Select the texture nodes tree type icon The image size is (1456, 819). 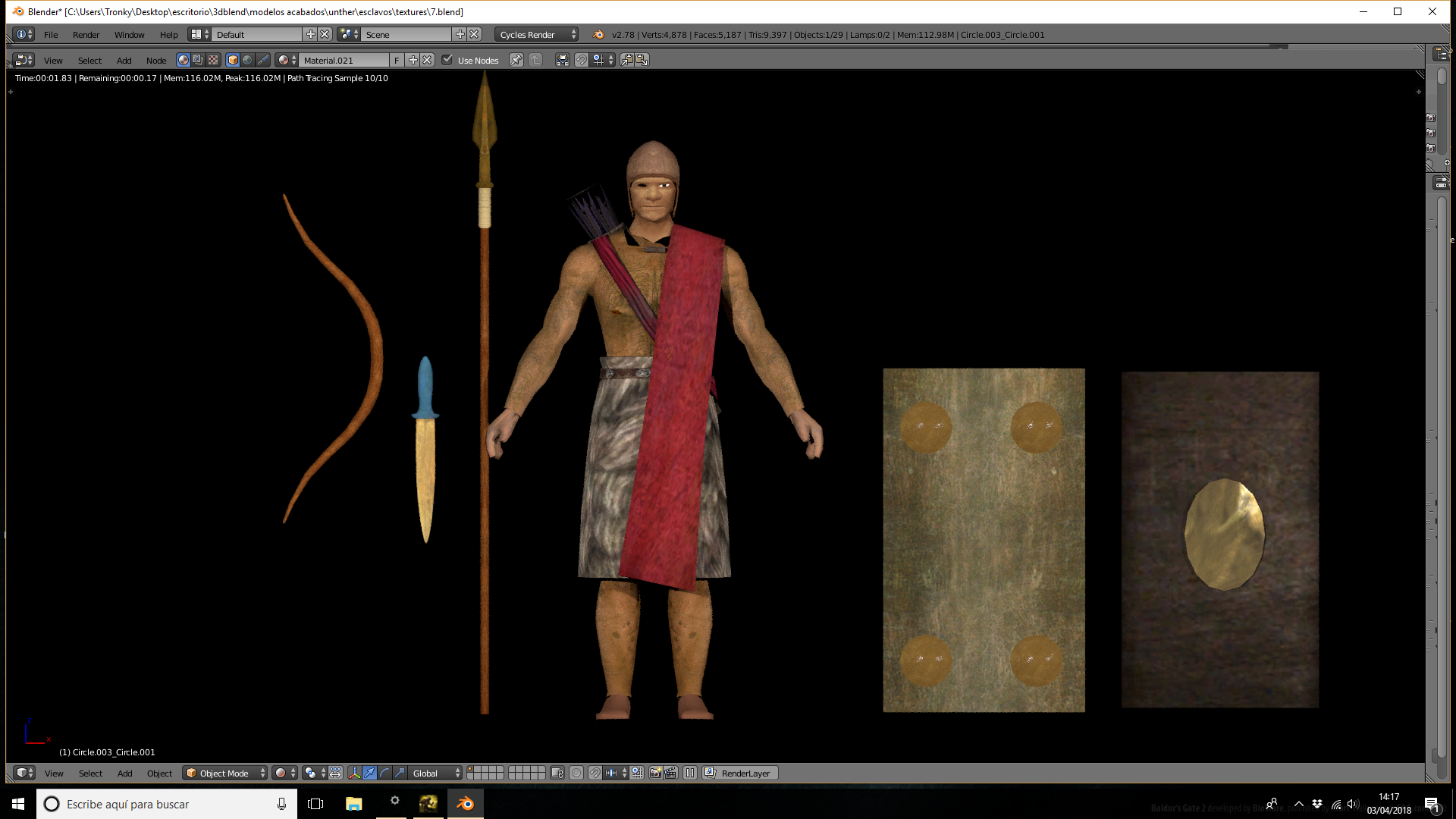point(213,60)
